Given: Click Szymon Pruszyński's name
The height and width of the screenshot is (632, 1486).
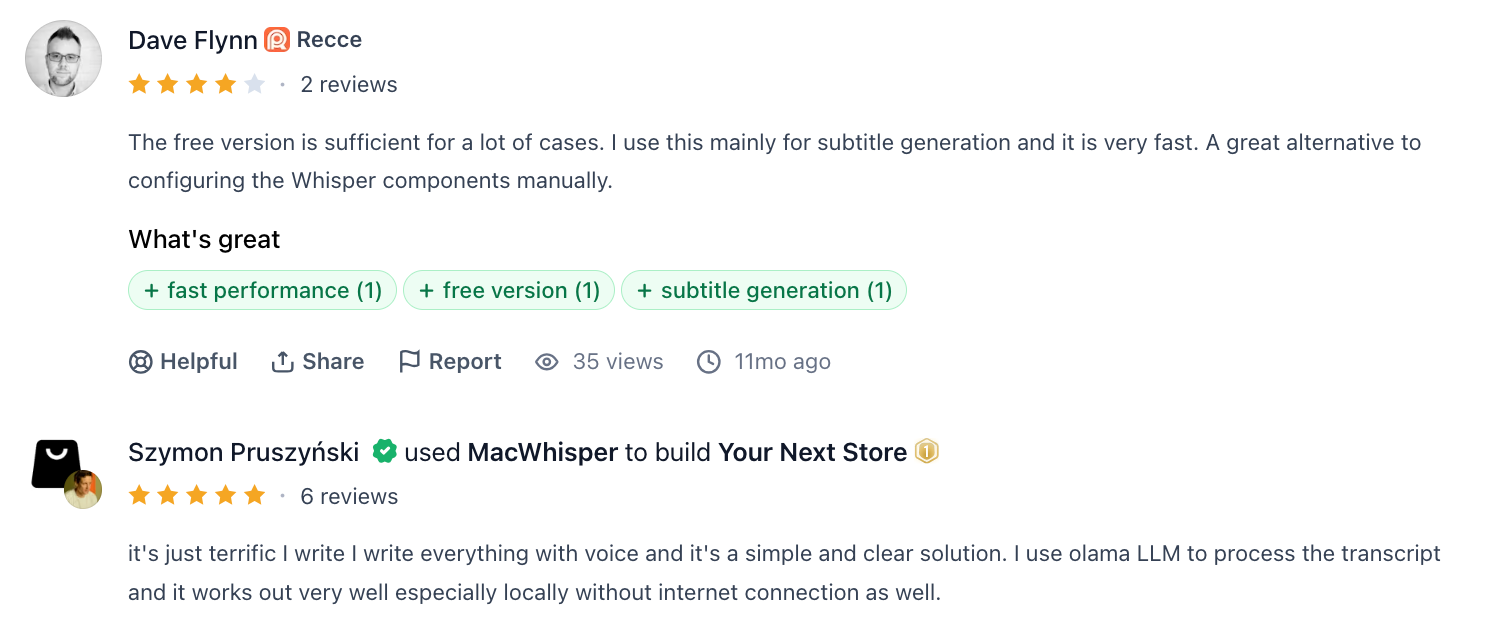Looking at the screenshot, I should tap(243, 452).
